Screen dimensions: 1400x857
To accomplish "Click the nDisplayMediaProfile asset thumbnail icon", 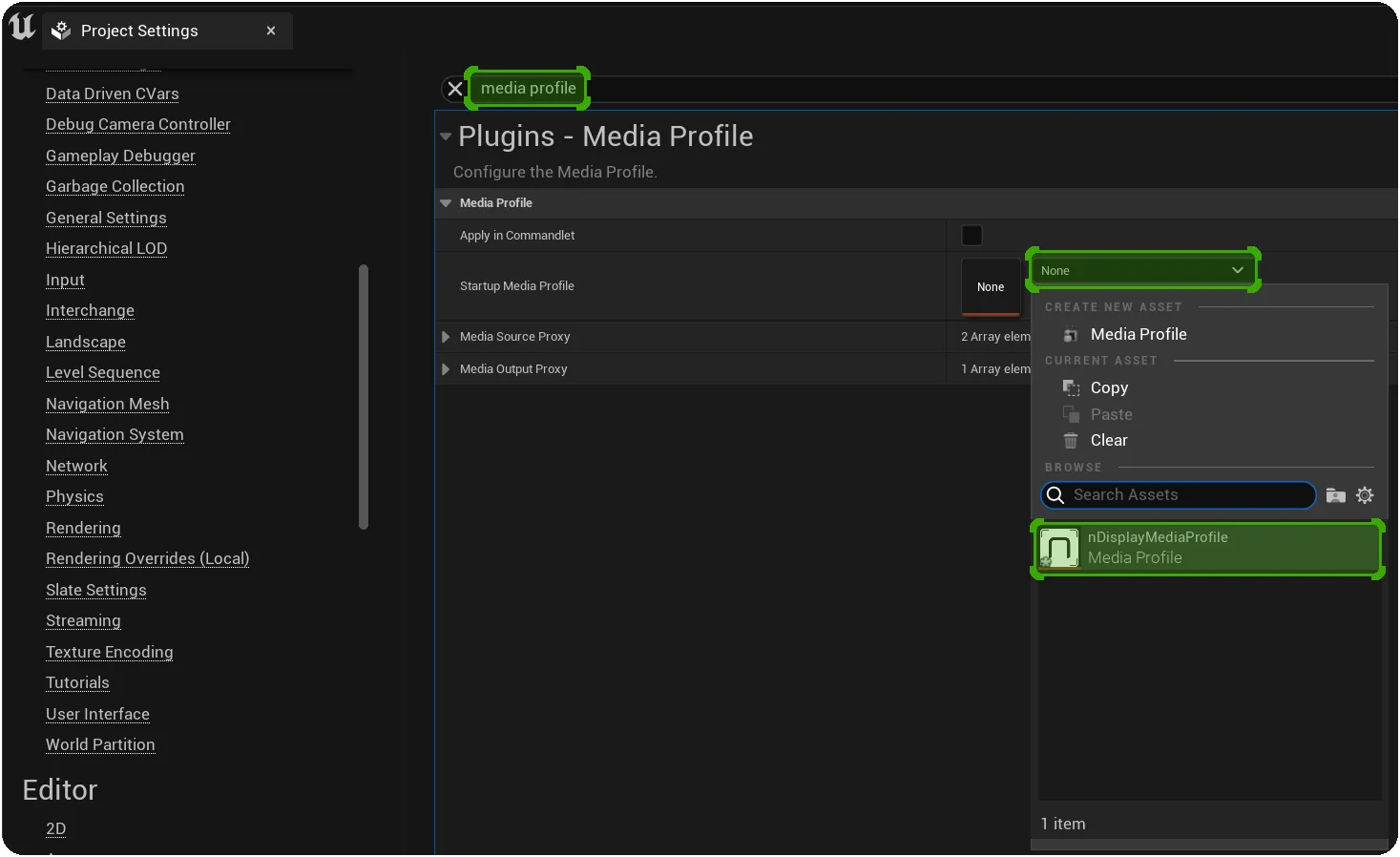I will (x=1059, y=548).
